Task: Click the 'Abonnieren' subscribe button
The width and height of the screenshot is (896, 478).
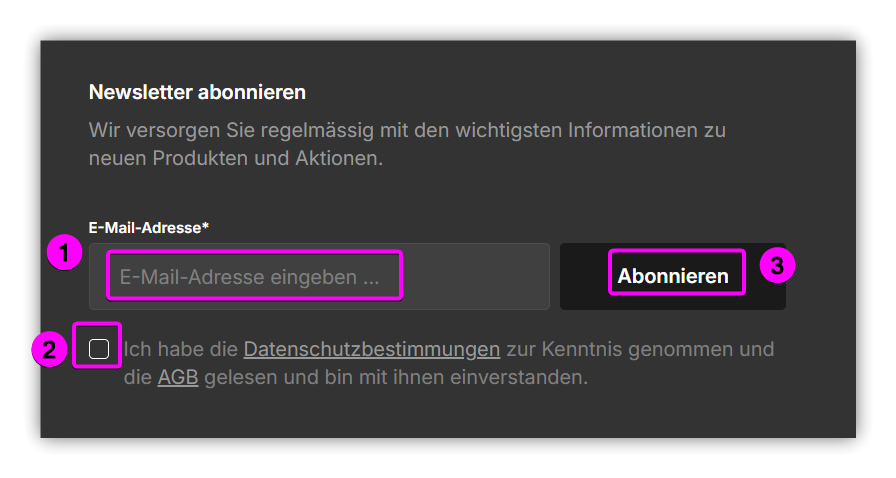Action: (x=672, y=276)
